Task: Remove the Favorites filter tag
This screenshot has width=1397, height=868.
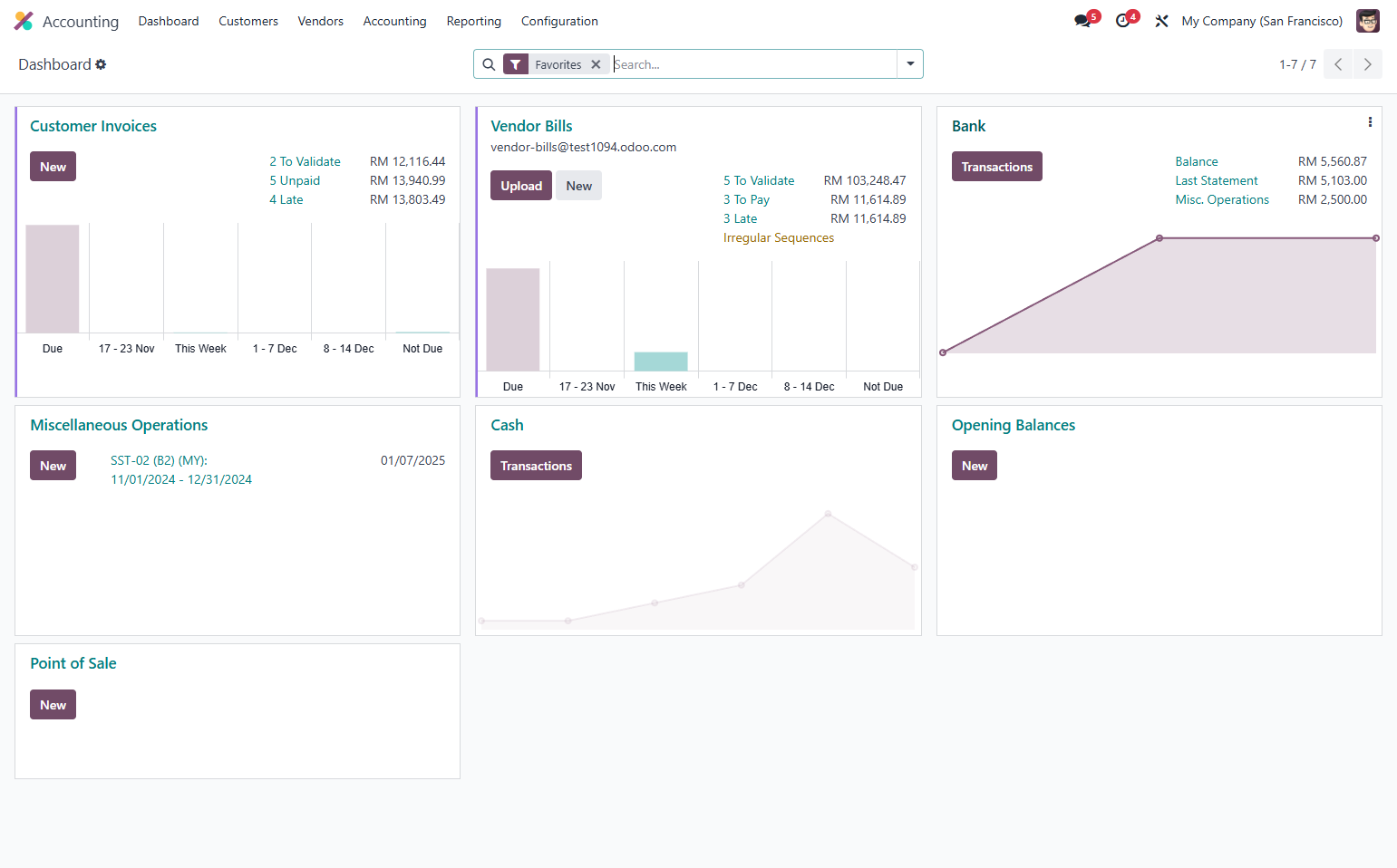Action: [x=596, y=64]
